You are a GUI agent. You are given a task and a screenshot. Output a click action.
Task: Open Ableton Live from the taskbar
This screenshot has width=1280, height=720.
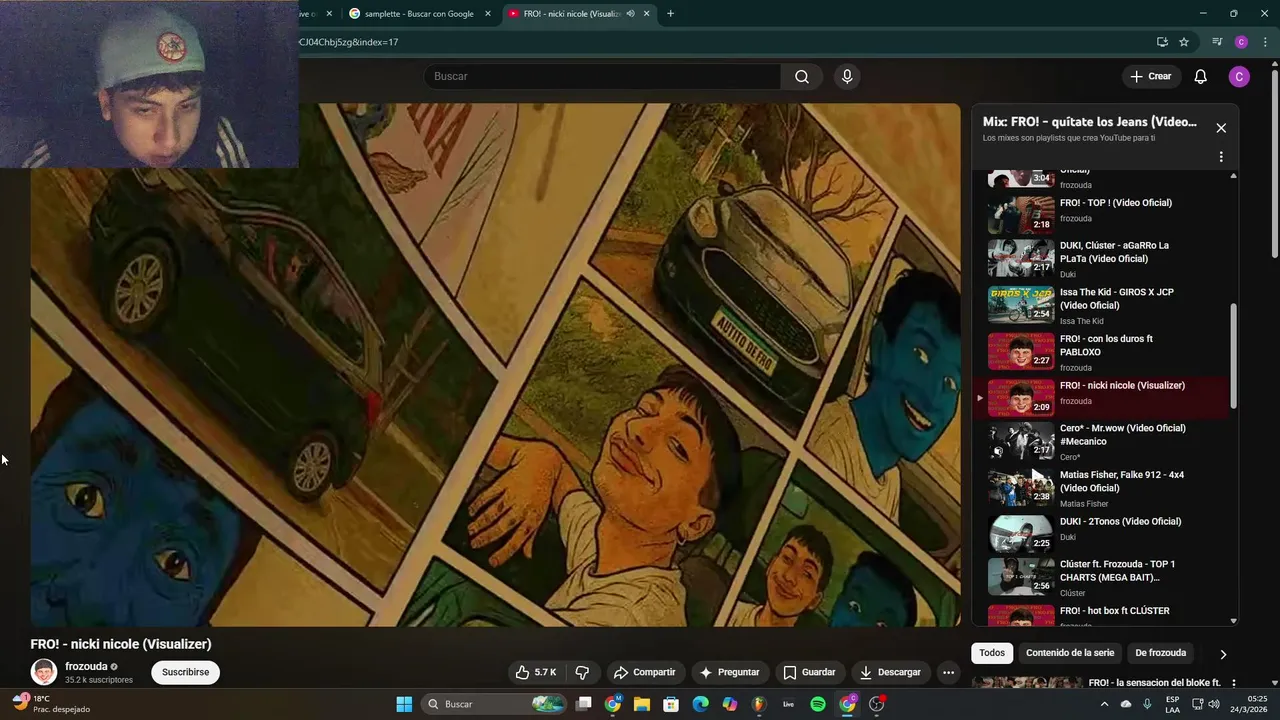coord(788,704)
